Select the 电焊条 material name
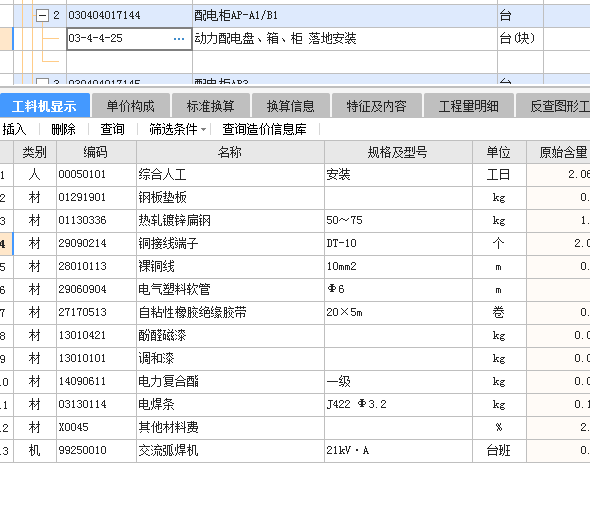Image resolution: width=590 pixels, height=507 pixels. click(x=230, y=405)
